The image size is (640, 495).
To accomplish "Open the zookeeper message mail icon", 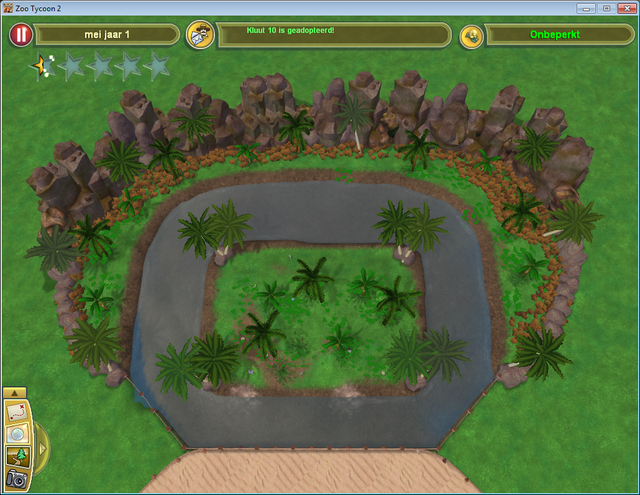I will click(x=200, y=35).
